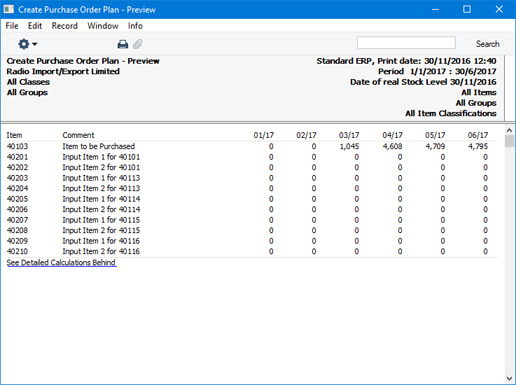Select item number 40209
This screenshot has height=385, width=516.
tap(17, 241)
